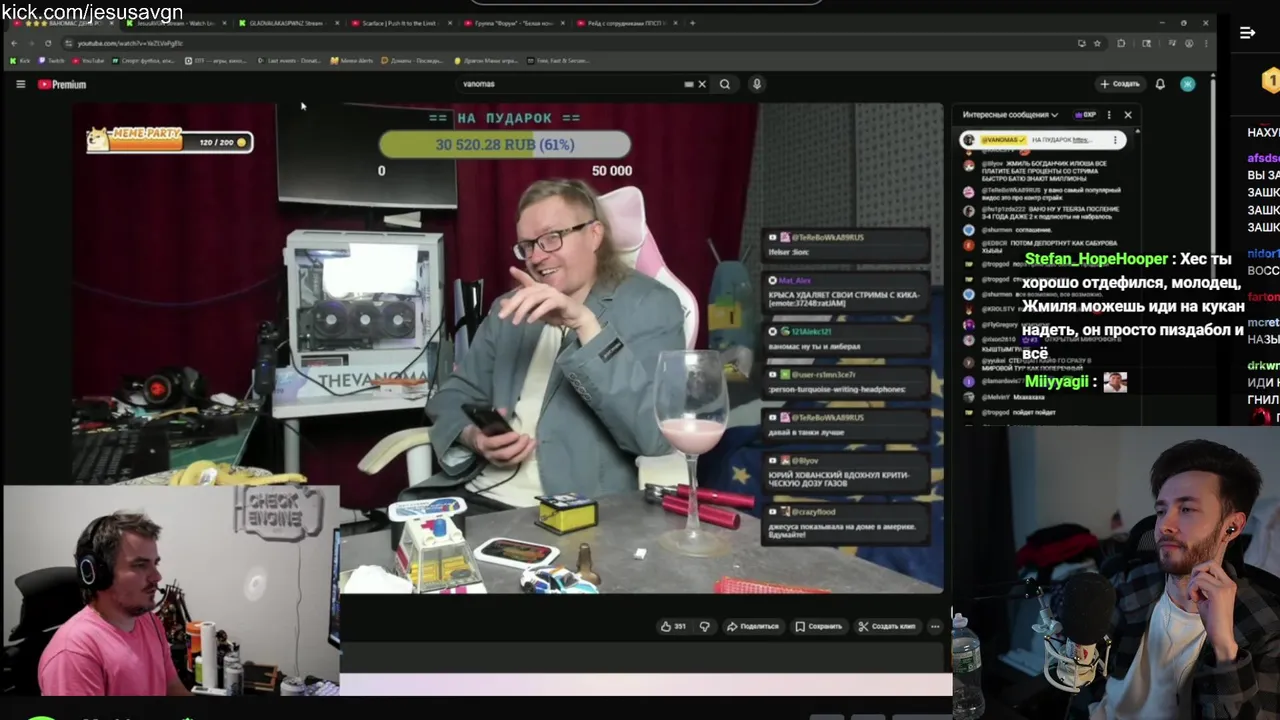Open the Kick bookmark
Image resolution: width=1280 pixels, height=720 pixels.
[21, 61]
